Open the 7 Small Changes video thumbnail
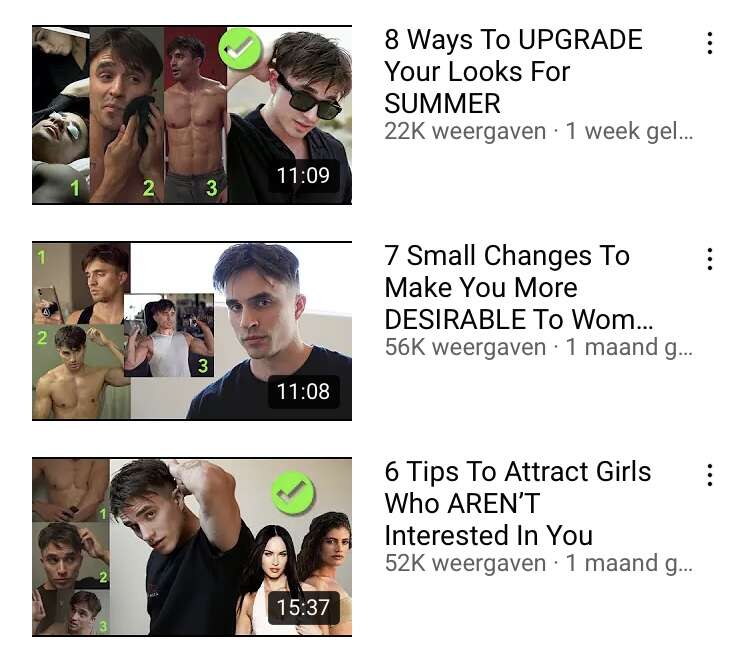The width and height of the screenshot is (750, 654). click(192, 331)
